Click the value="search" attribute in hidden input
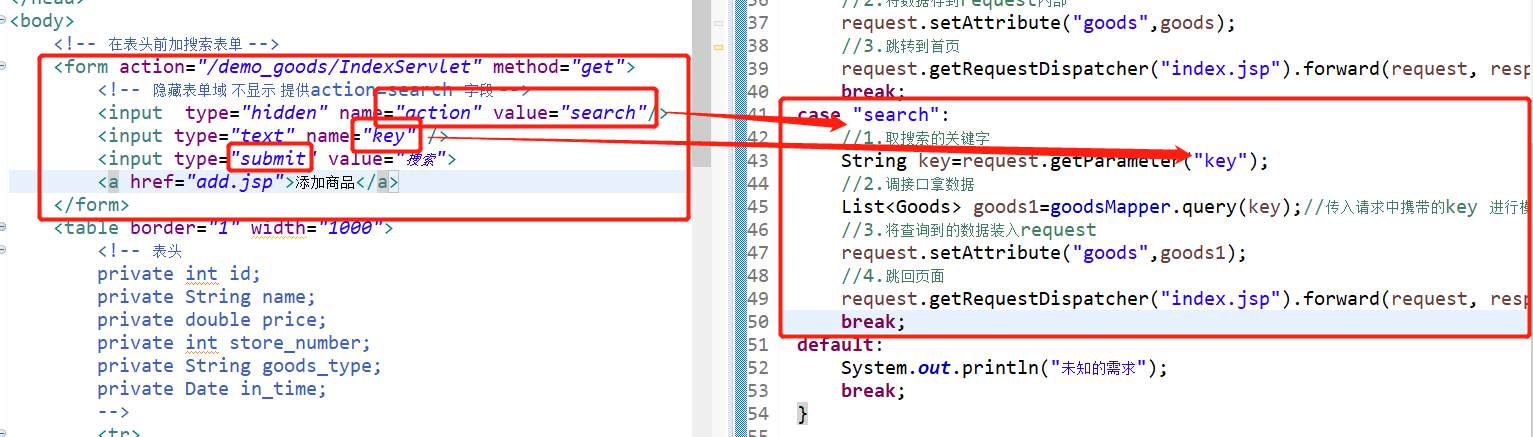 coord(568,113)
